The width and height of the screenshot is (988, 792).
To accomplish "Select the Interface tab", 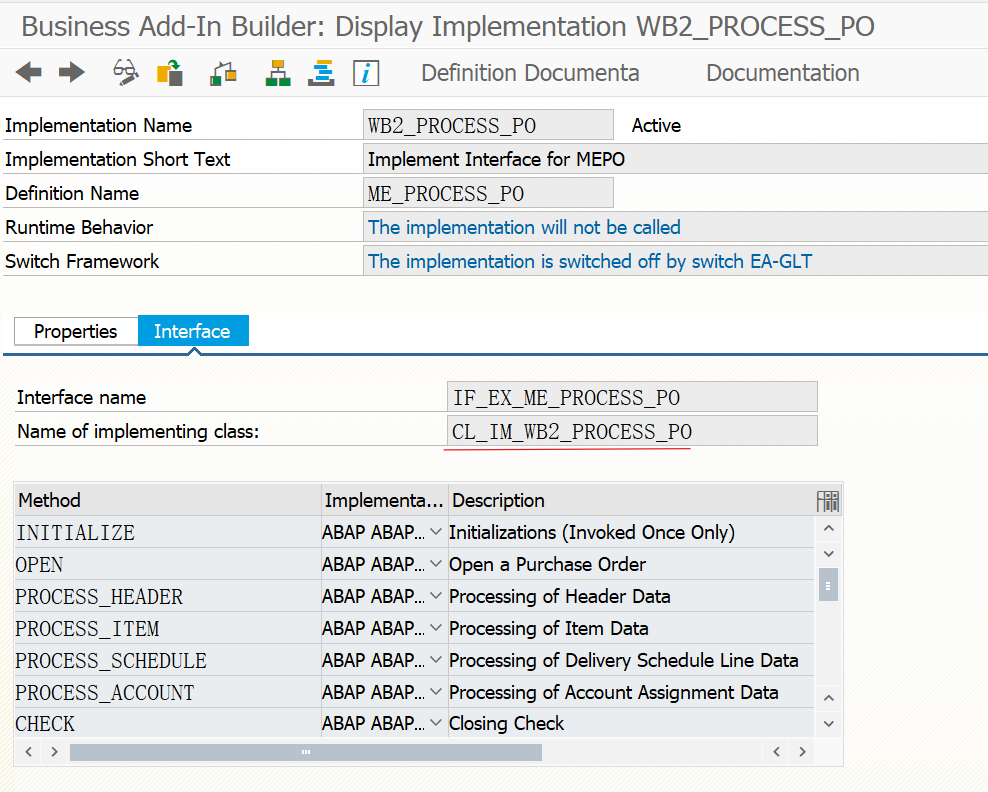I will tap(192, 331).
